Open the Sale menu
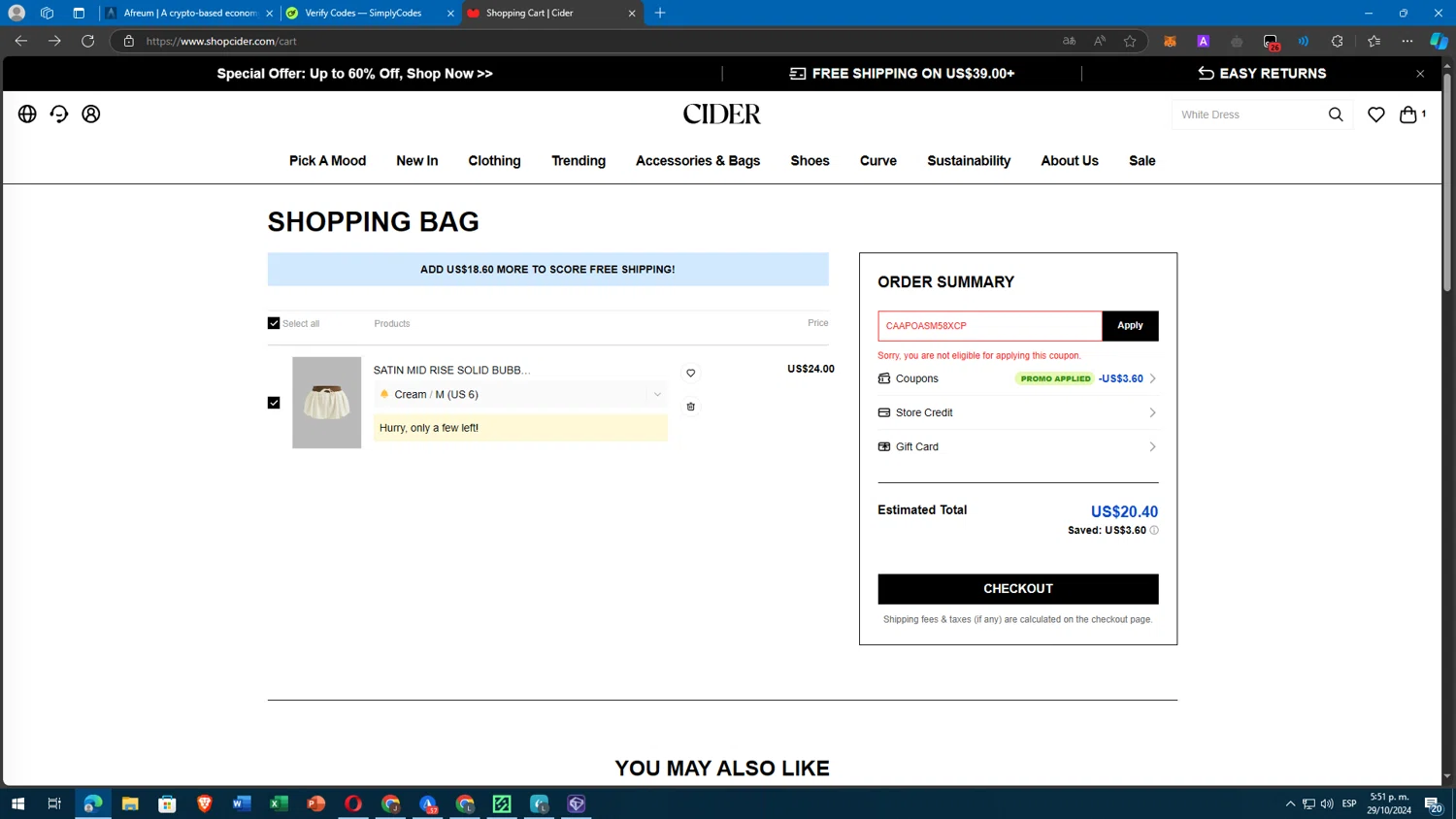The height and width of the screenshot is (819, 1456). click(1142, 161)
